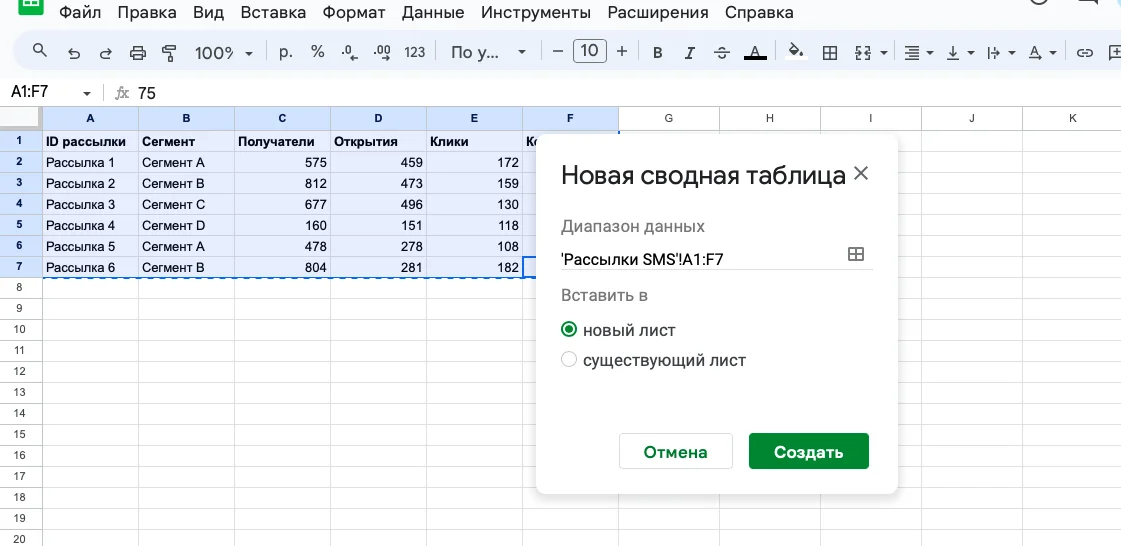Screen dimensions: 1121x546
Task: Select the paint format roller tool
Action: pos(168,52)
